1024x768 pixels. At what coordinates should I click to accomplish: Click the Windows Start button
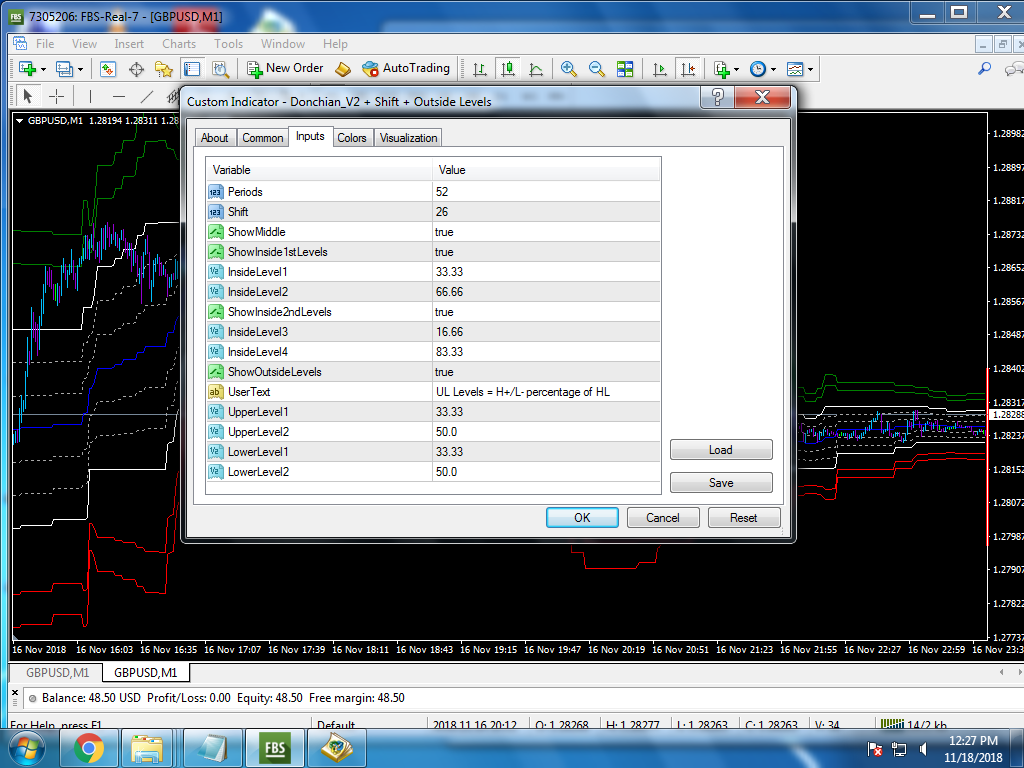click(26, 748)
